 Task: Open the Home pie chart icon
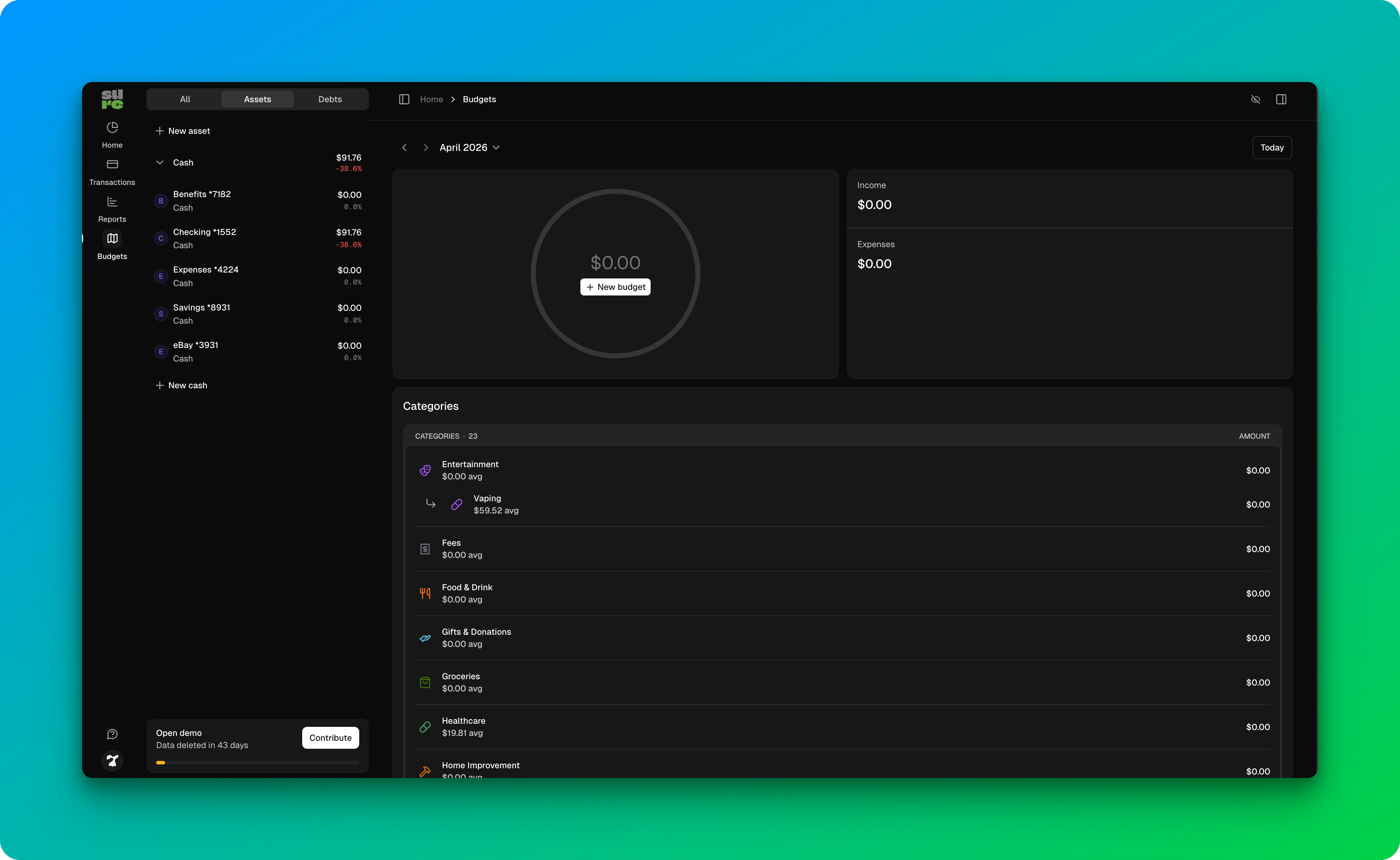tap(112, 128)
